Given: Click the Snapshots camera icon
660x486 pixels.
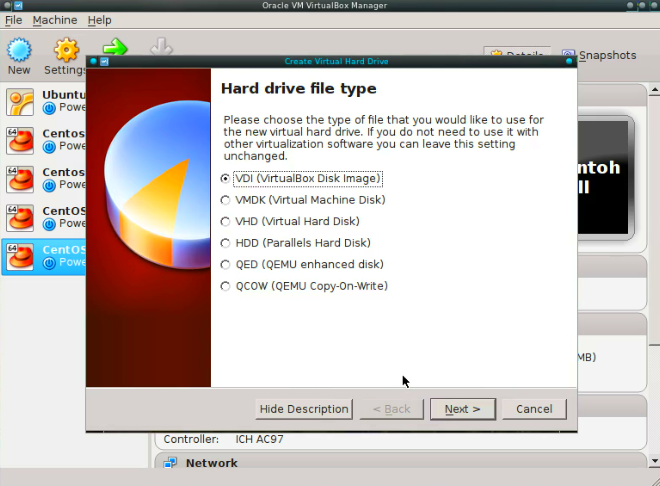Looking at the screenshot, I should coord(568,55).
